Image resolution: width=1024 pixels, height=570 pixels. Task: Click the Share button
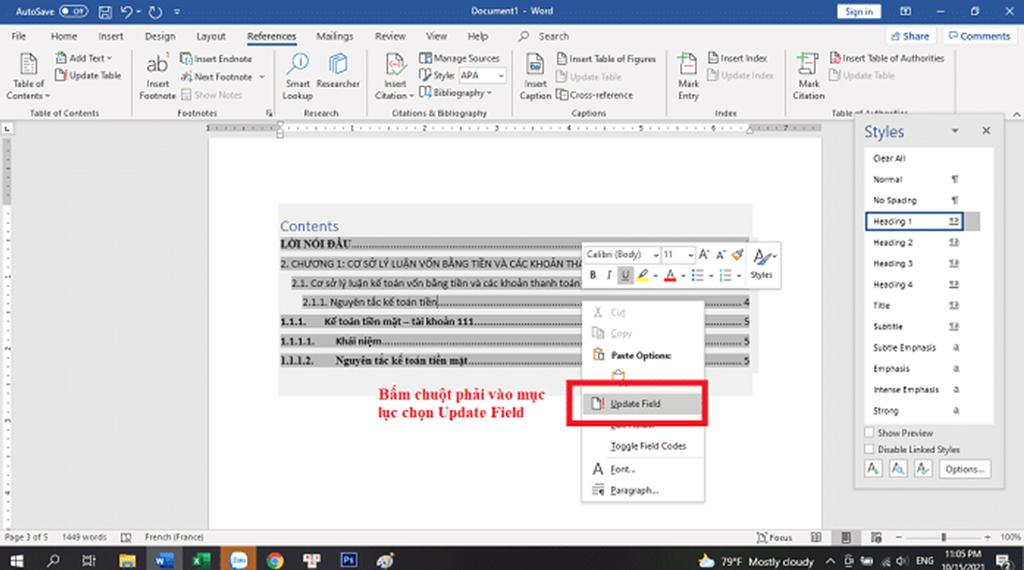[910, 37]
